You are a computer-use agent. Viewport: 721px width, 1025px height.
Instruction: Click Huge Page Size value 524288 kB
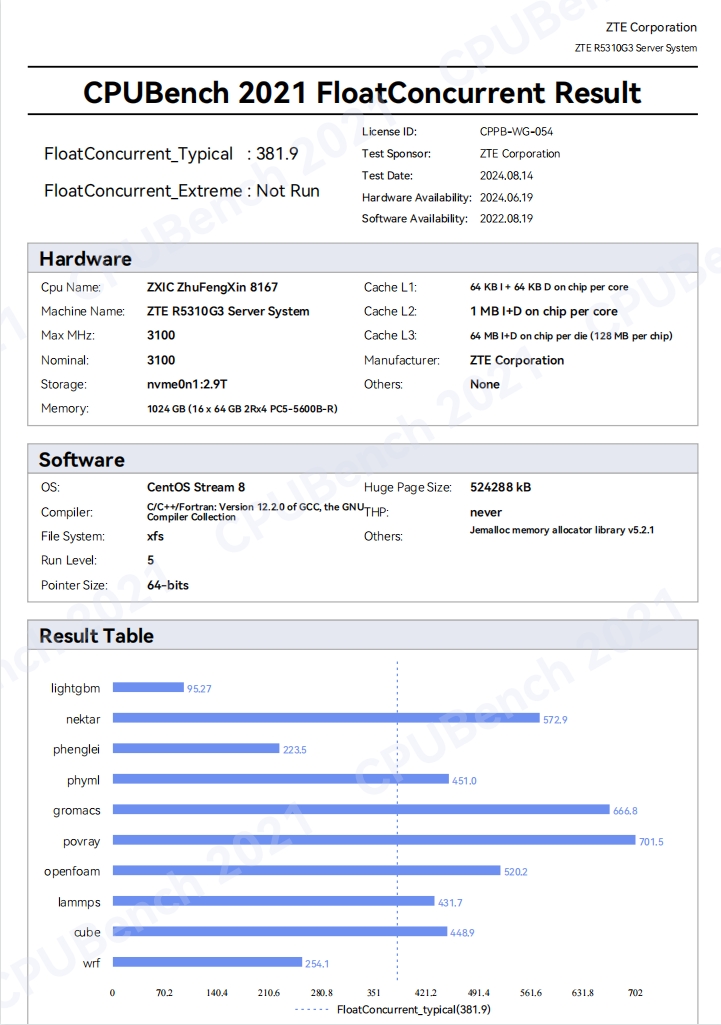[500, 487]
